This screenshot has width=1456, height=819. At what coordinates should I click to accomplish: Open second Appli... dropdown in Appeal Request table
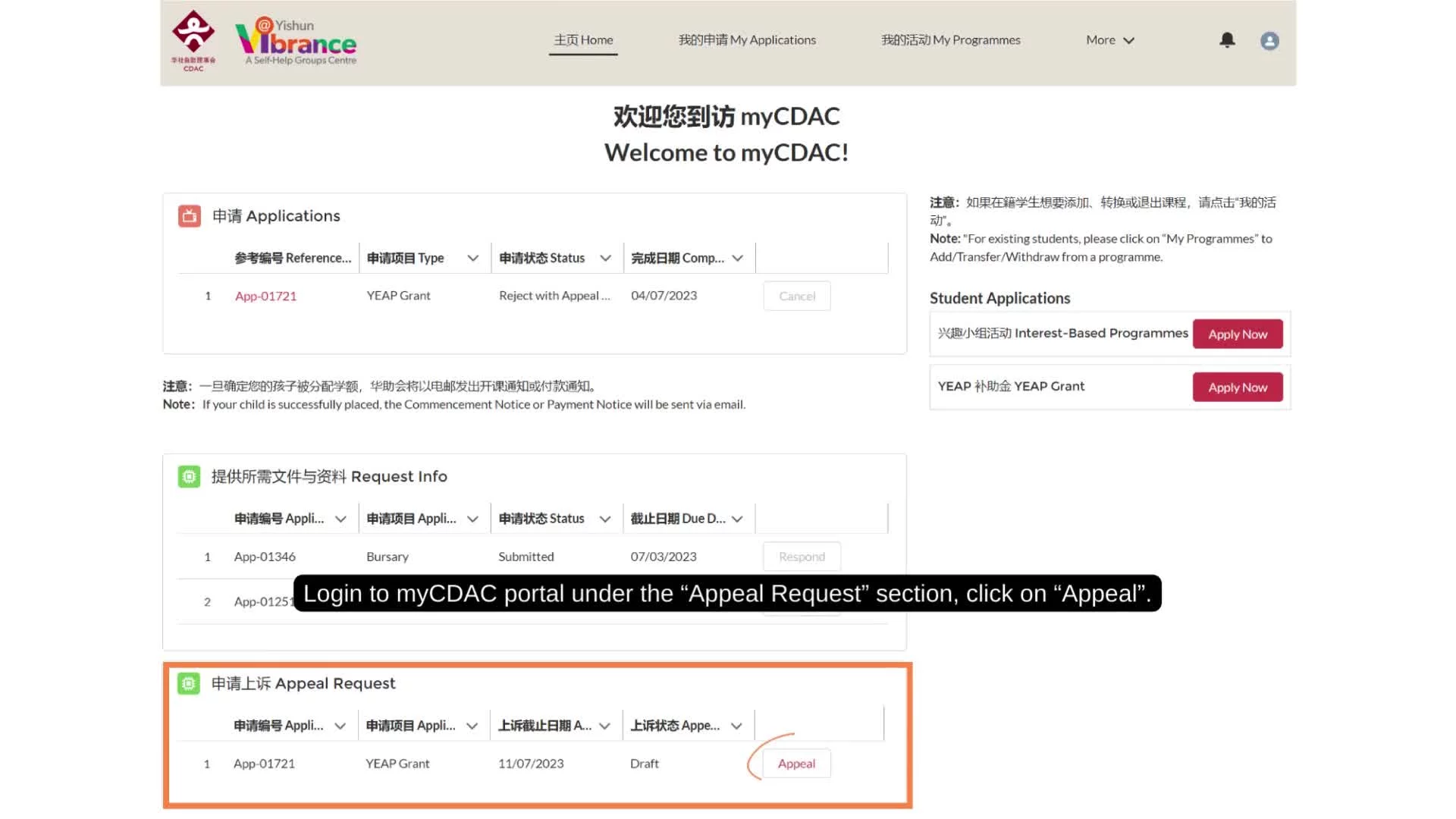point(472,726)
